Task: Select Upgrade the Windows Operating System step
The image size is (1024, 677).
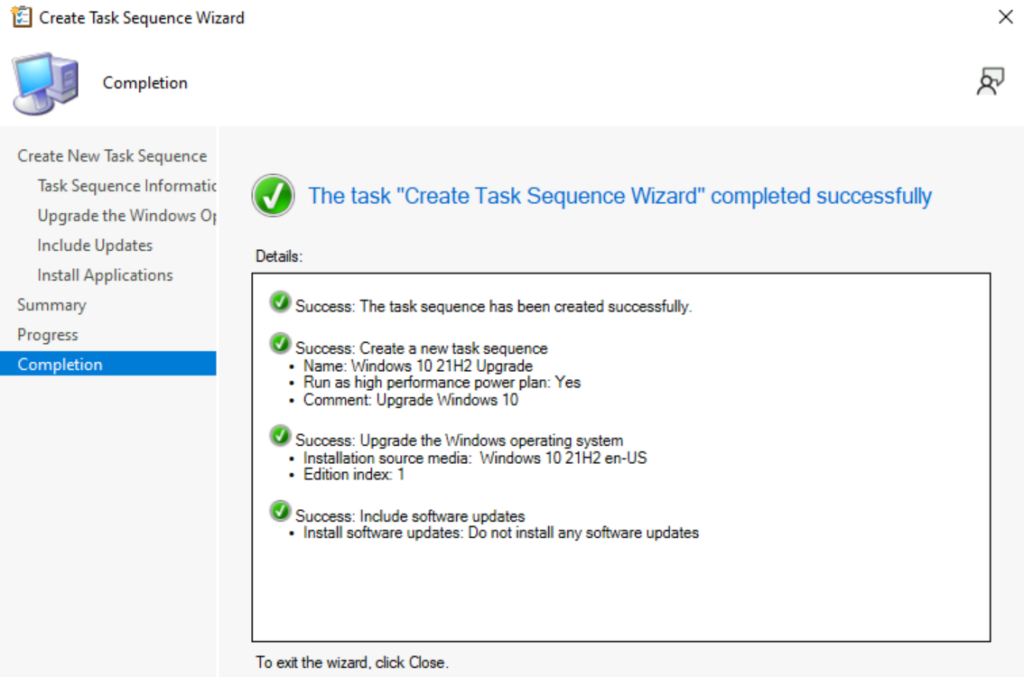Action: pos(127,215)
